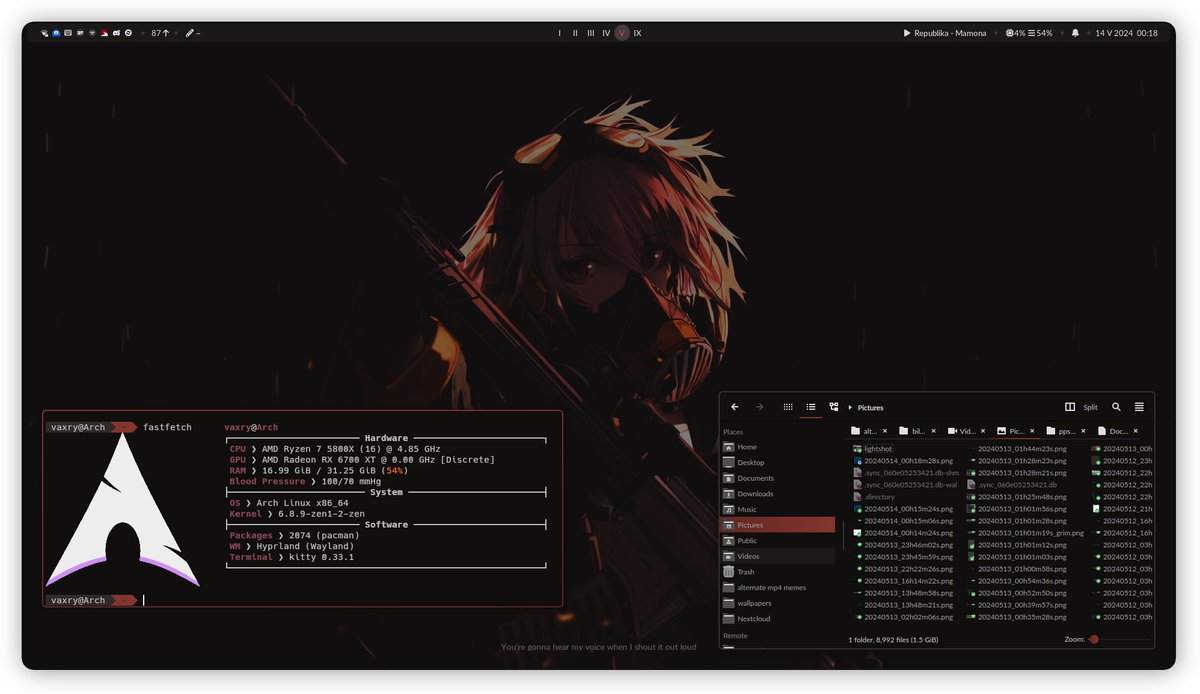This screenshot has width=1200, height=694.
Task: Open Desktop in the Places sidebar
Action: click(778, 462)
